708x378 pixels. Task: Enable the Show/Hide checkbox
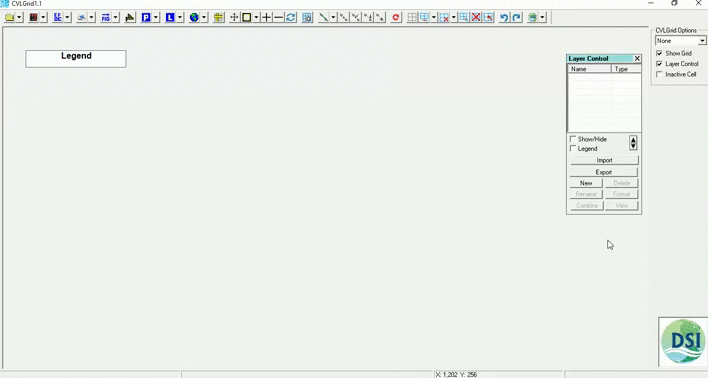pyautogui.click(x=573, y=139)
